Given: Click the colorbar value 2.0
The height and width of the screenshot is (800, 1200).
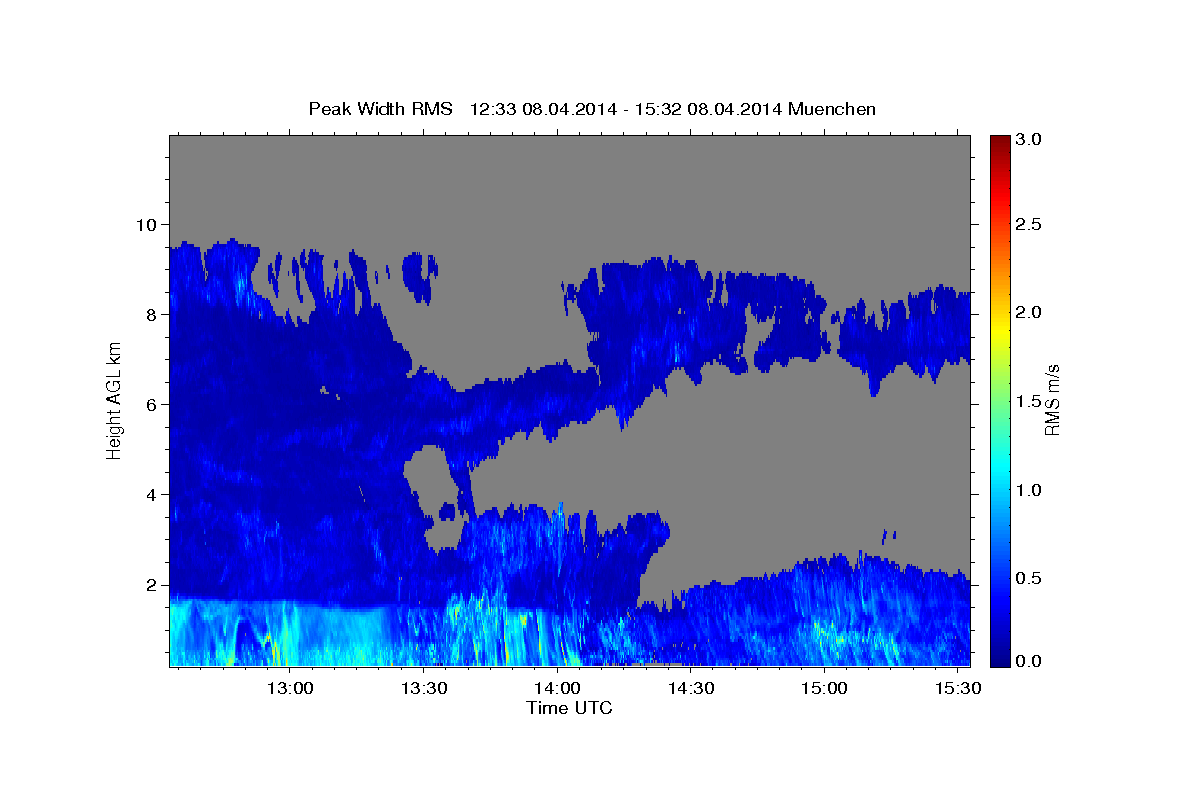Looking at the screenshot, I should (x=1029, y=312).
